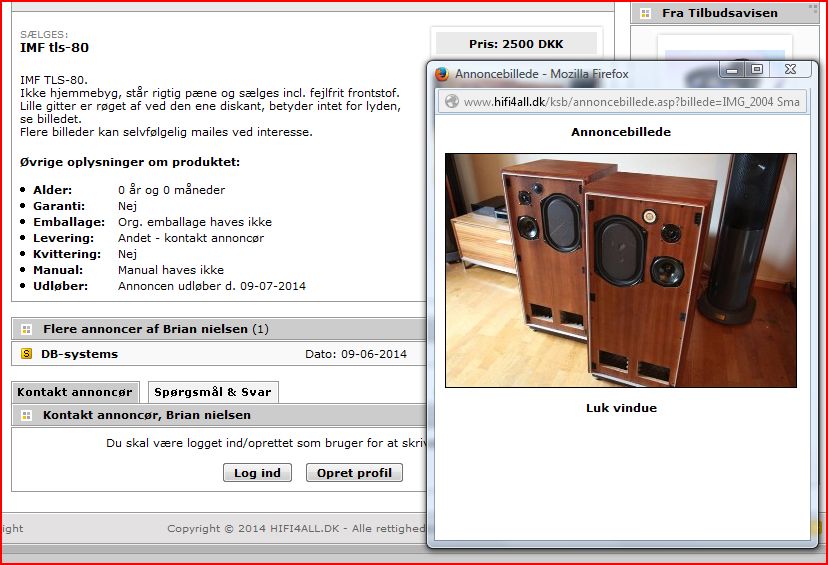The image size is (828, 565).
Task: Maximize the Annoncebillede popup window
Action: click(757, 70)
